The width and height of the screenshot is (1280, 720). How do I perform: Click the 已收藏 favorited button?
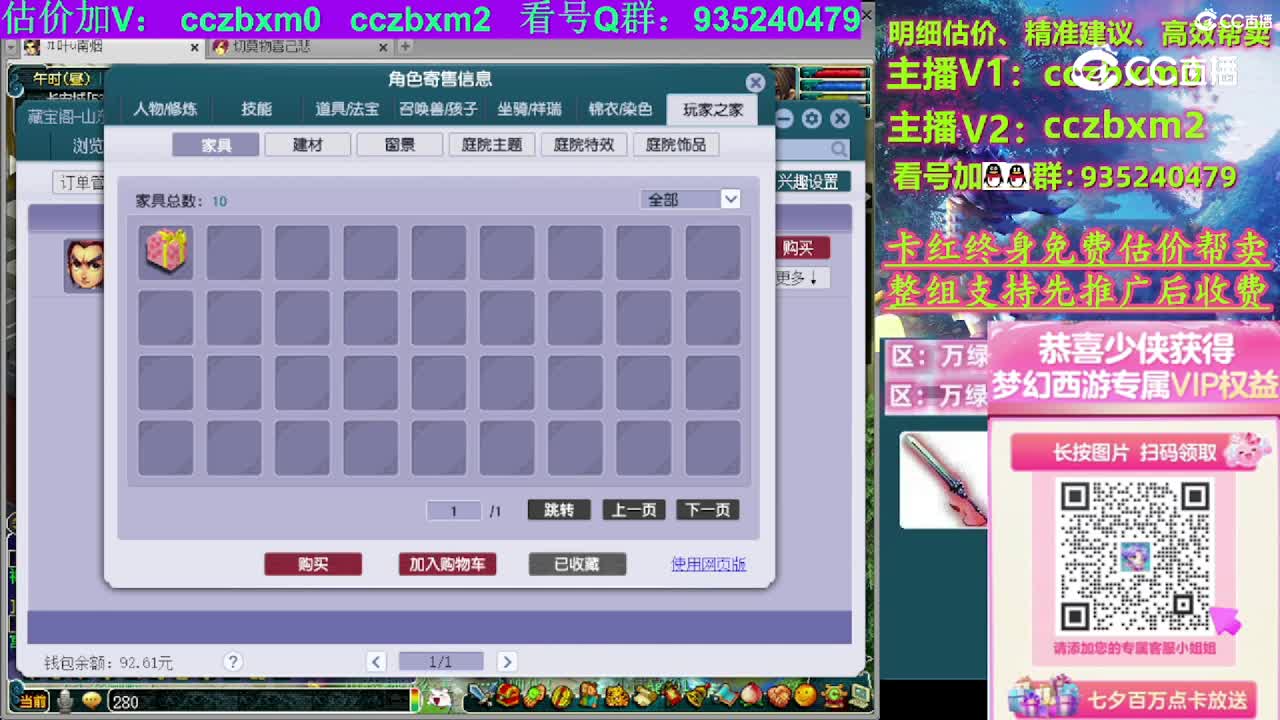click(577, 564)
